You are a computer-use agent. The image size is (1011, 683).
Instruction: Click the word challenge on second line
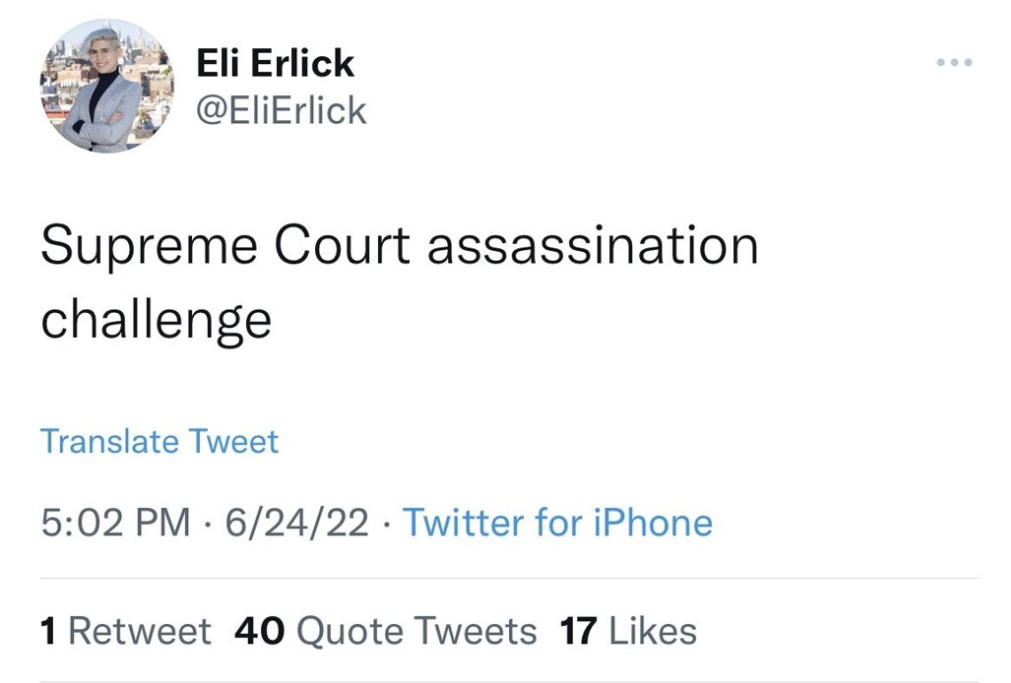point(156,319)
